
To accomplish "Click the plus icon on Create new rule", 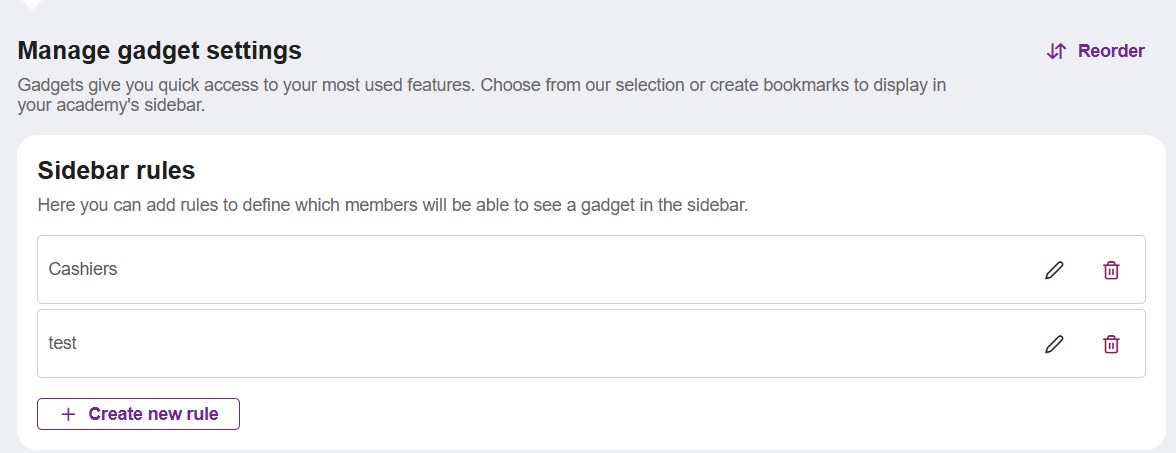I will coord(68,414).
